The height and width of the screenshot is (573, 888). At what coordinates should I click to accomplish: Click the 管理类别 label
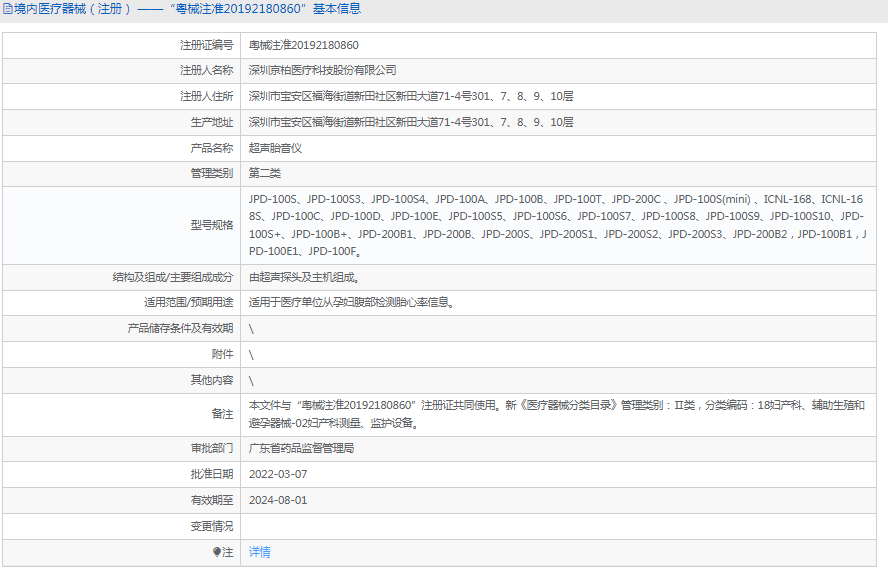coord(211,173)
